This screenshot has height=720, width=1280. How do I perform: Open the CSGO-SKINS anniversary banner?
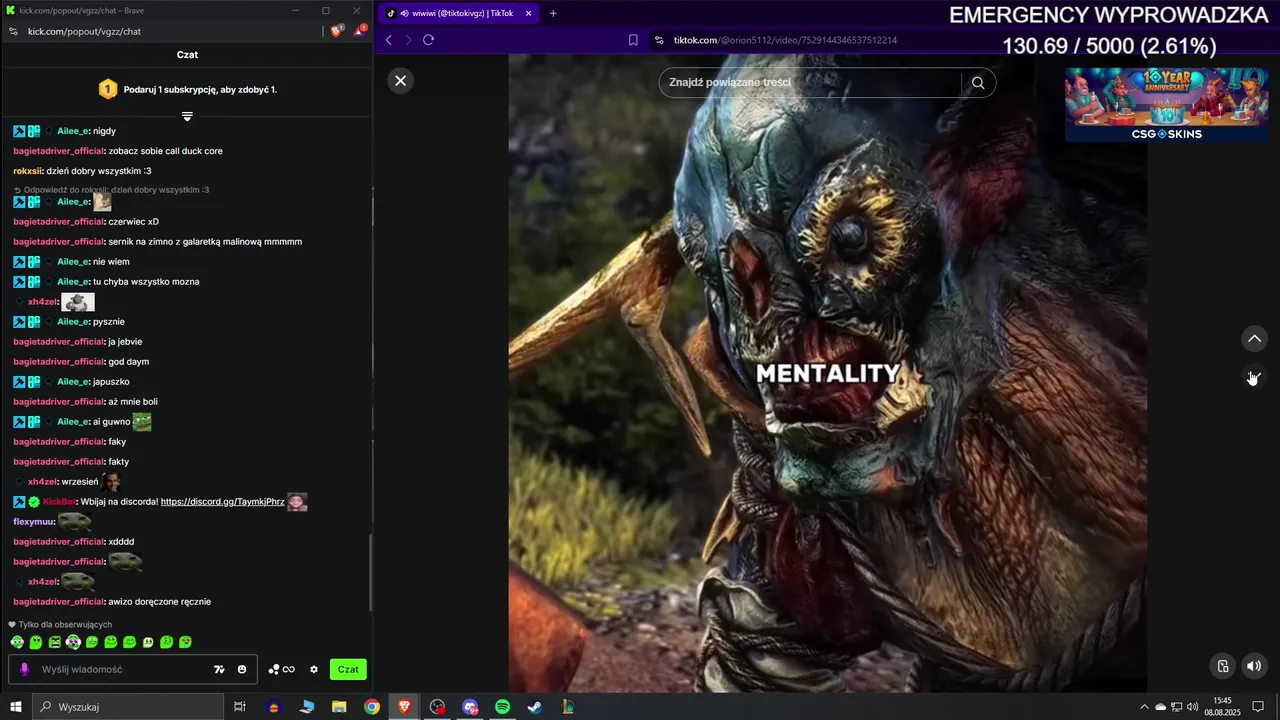(x=1166, y=104)
